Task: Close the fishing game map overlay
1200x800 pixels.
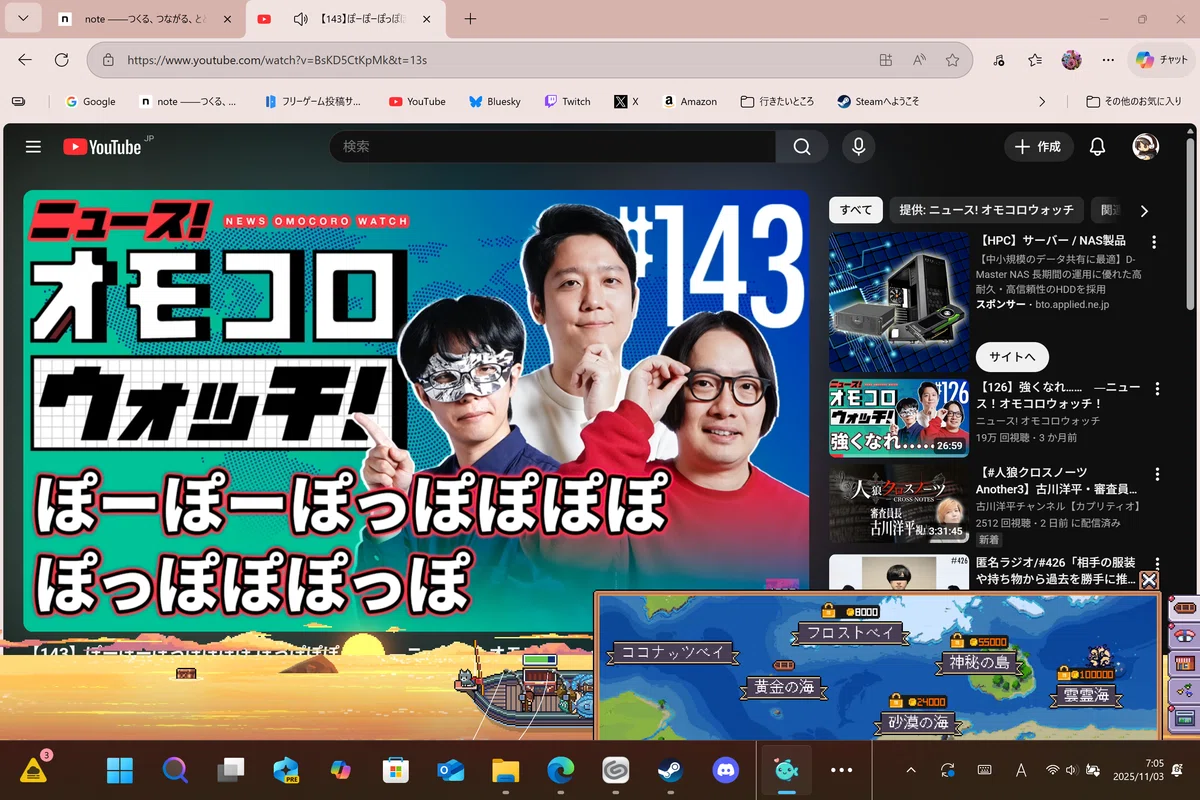Action: point(1149,580)
